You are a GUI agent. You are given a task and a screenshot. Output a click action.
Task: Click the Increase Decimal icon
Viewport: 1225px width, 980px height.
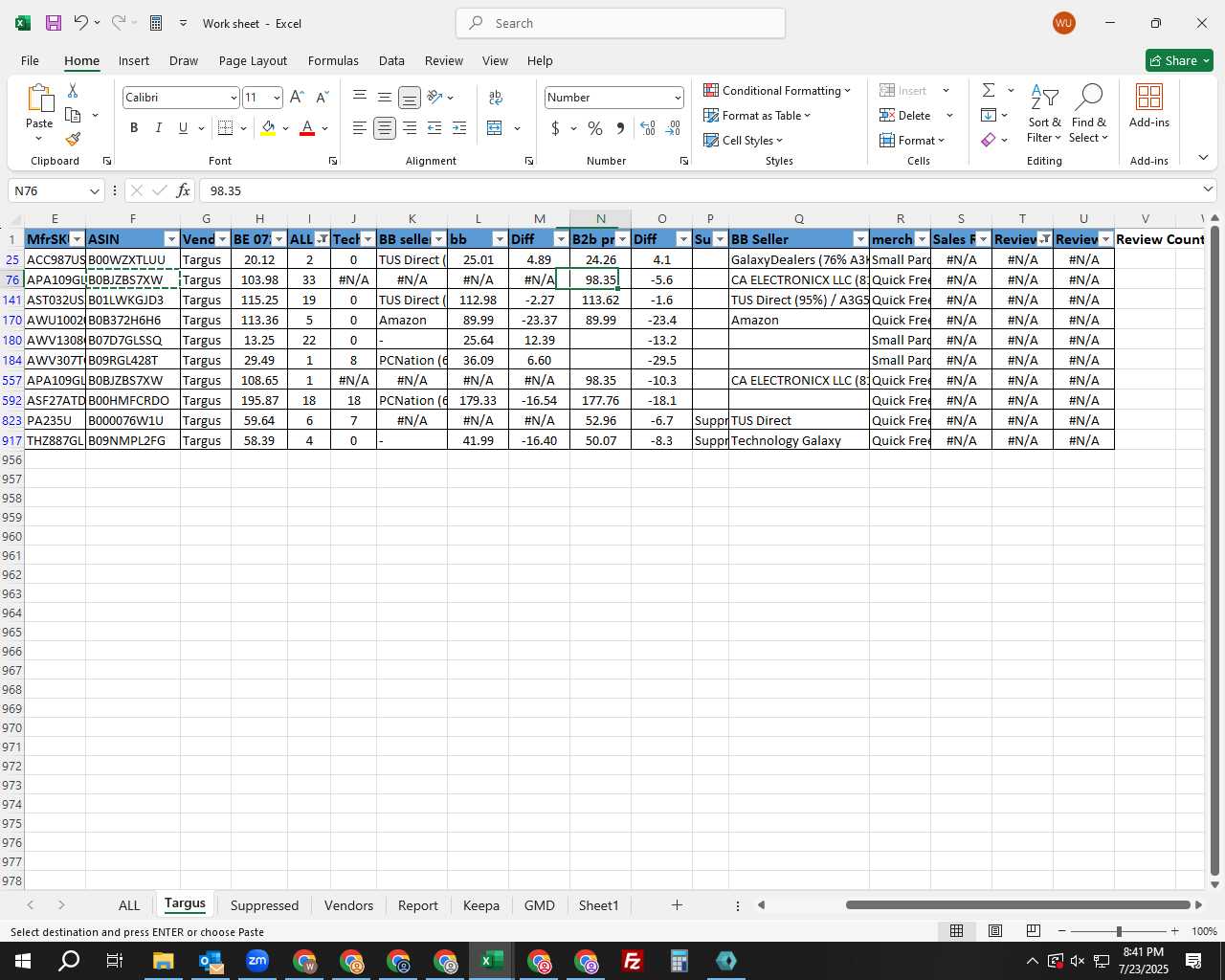[648, 128]
